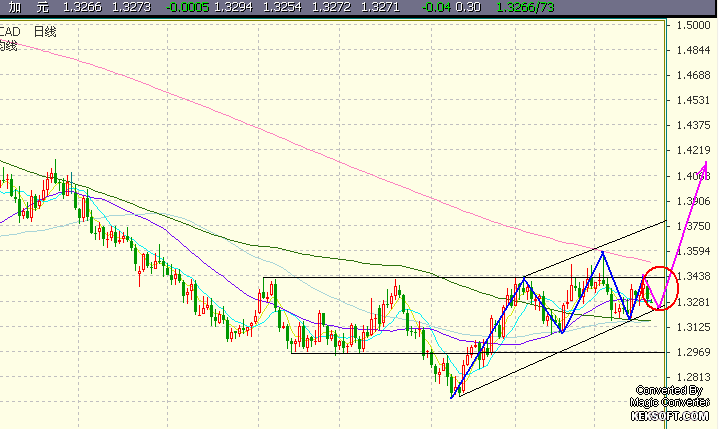Click the 加元 currency name in header

(29, 7)
